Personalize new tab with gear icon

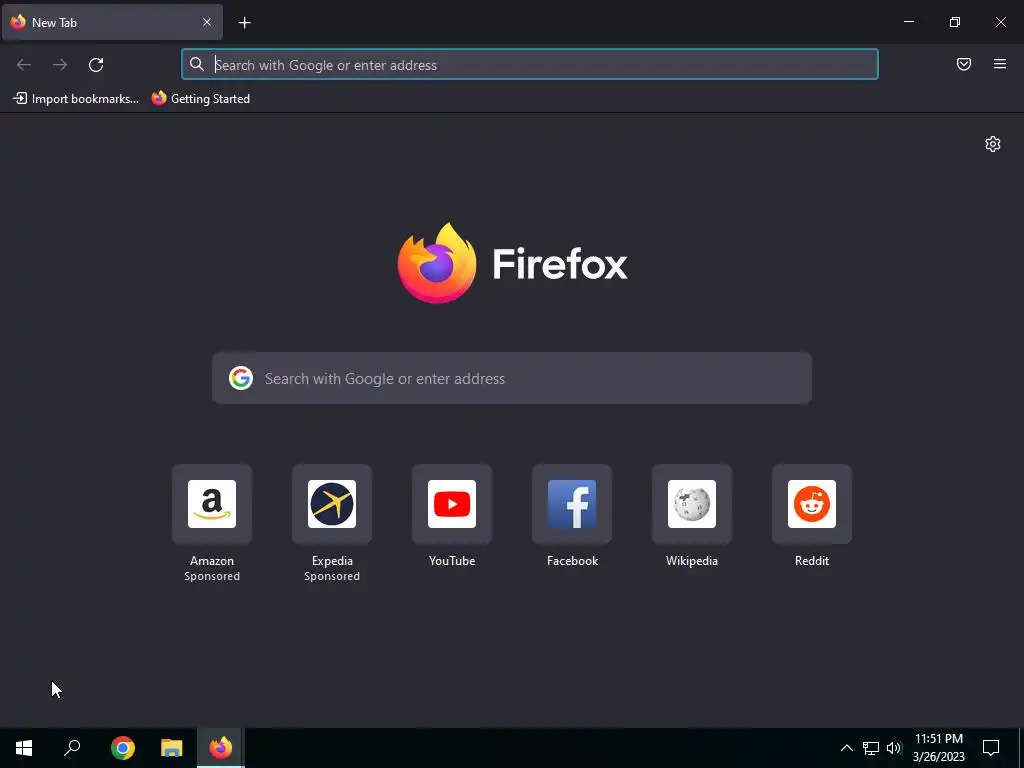coord(993,144)
